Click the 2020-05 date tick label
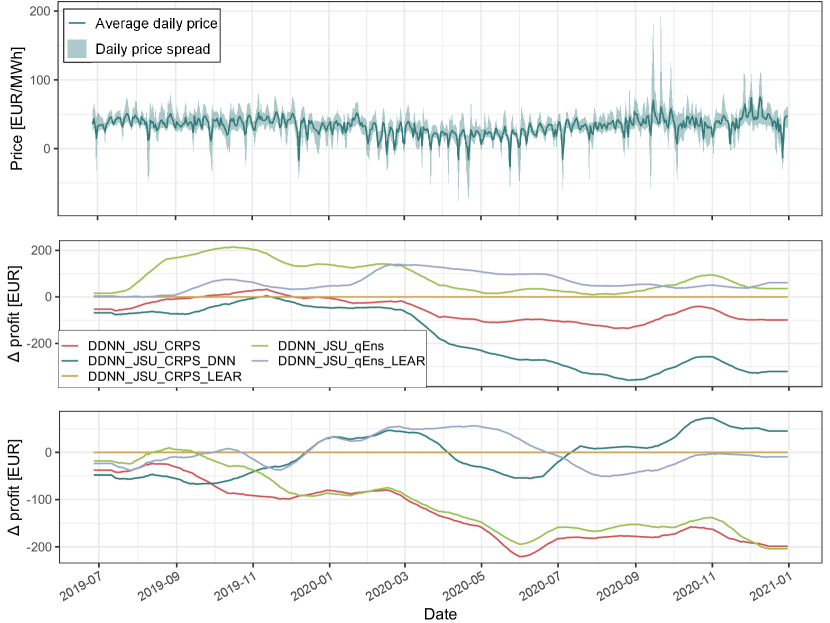Screen dimensions: 830x623 pos(466,586)
